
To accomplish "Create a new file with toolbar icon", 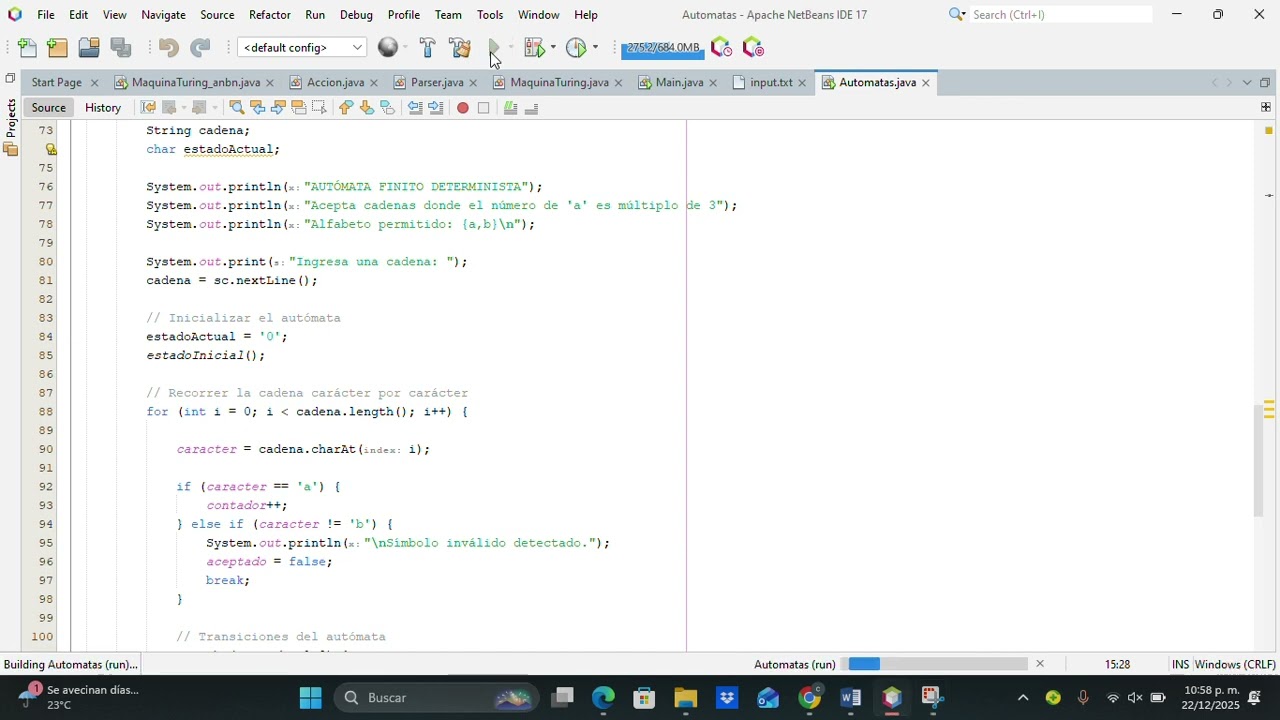I will pyautogui.click(x=27, y=47).
